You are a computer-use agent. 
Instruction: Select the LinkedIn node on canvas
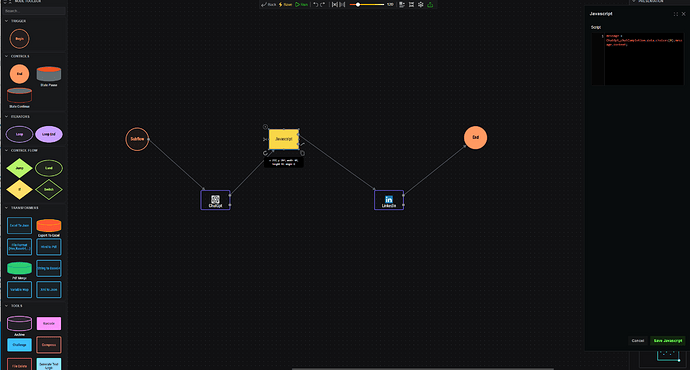coord(389,200)
